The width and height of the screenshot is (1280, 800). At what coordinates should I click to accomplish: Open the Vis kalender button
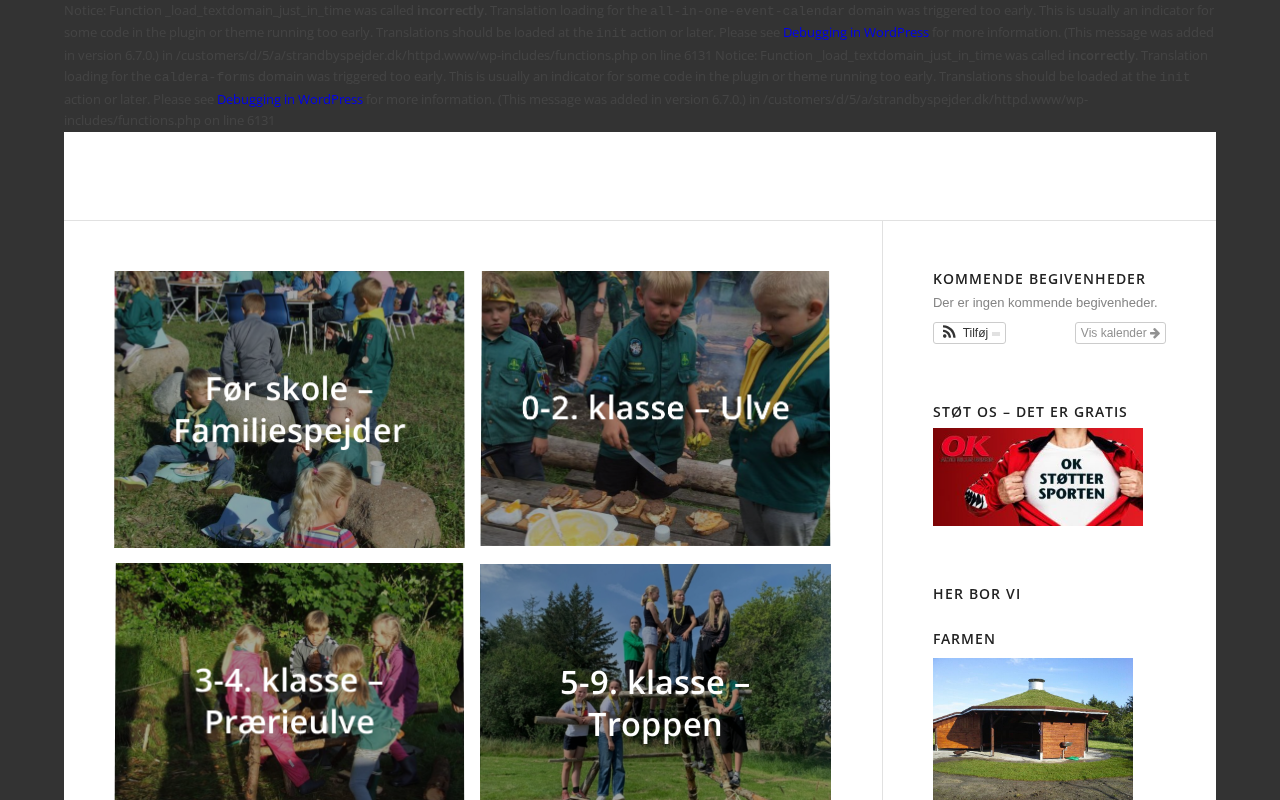[x=1120, y=333]
